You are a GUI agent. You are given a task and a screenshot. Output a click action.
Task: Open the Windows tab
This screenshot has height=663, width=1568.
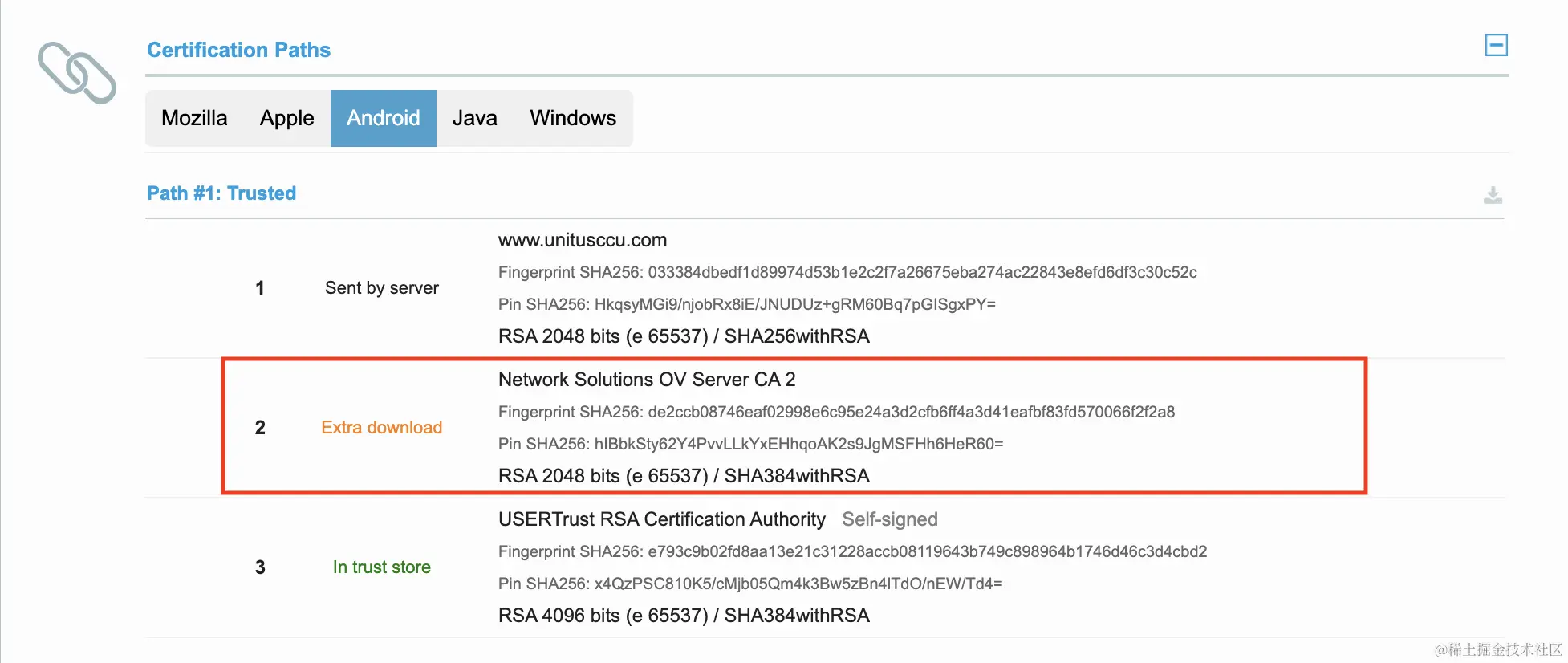pyautogui.click(x=573, y=118)
